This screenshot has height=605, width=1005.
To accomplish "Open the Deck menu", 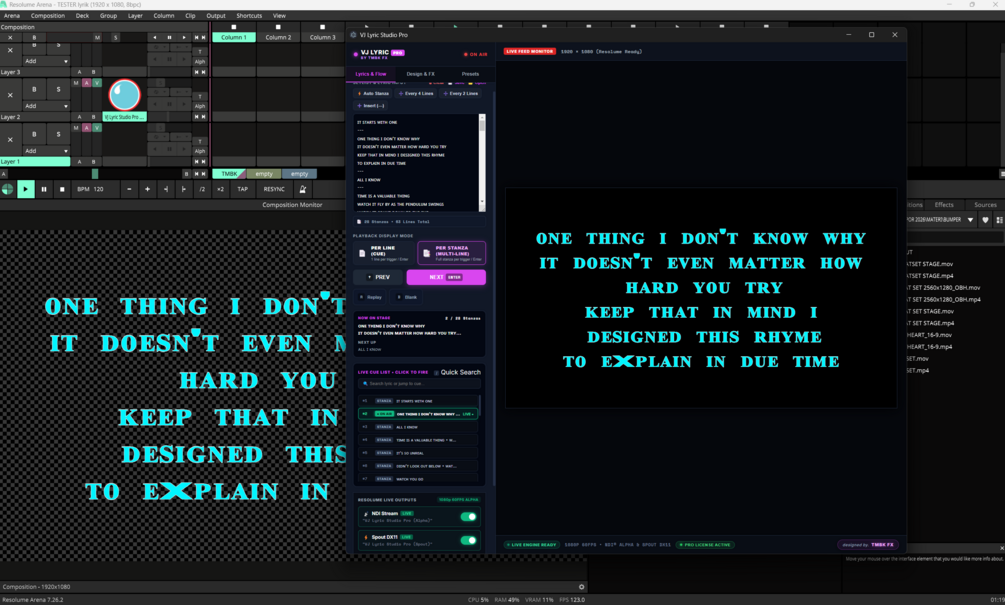I will point(82,15).
